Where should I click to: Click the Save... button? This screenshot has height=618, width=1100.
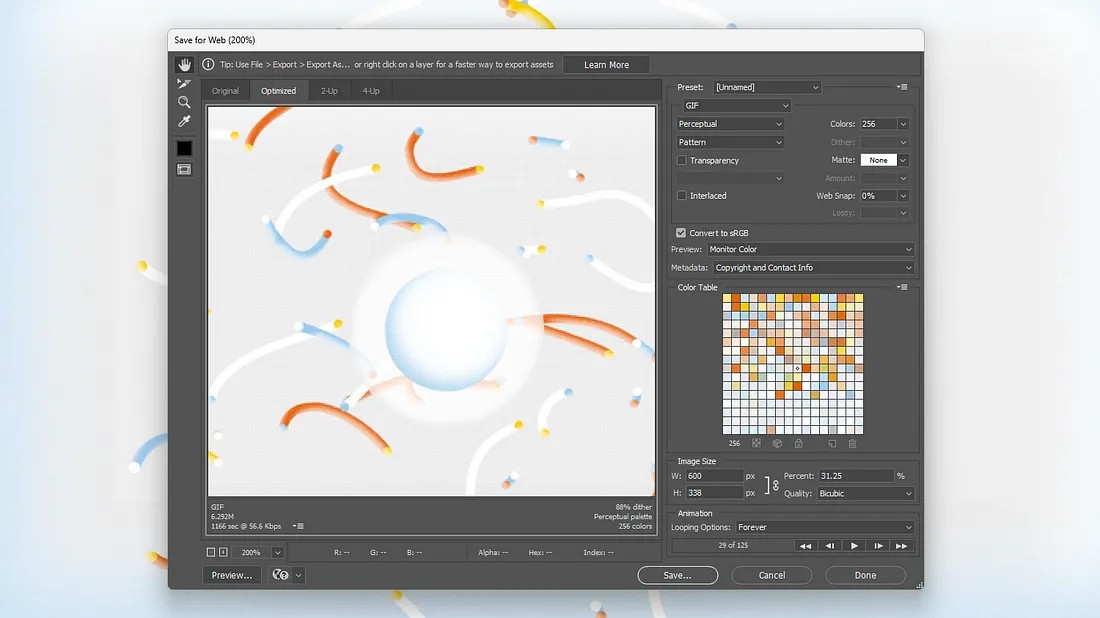click(677, 575)
